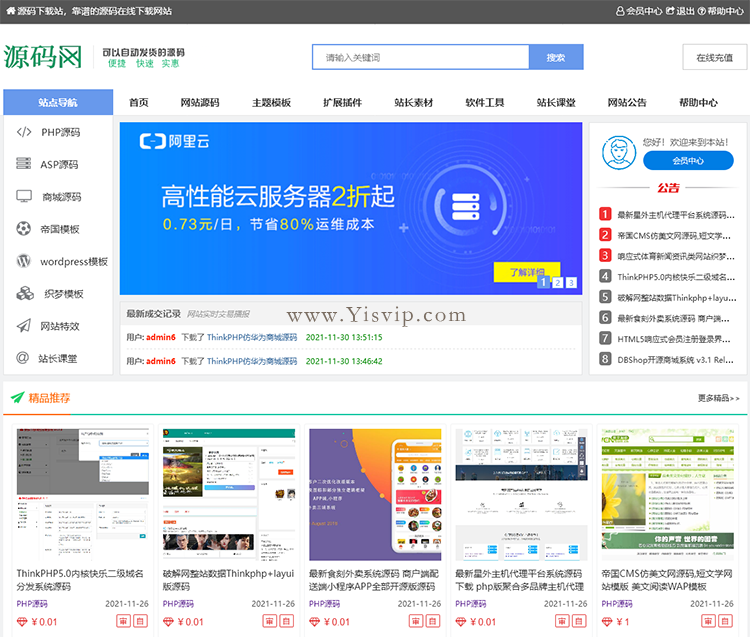Click the Aliyun logo on the banner
Image resolution: width=750 pixels, height=637 pixels.
174,141
